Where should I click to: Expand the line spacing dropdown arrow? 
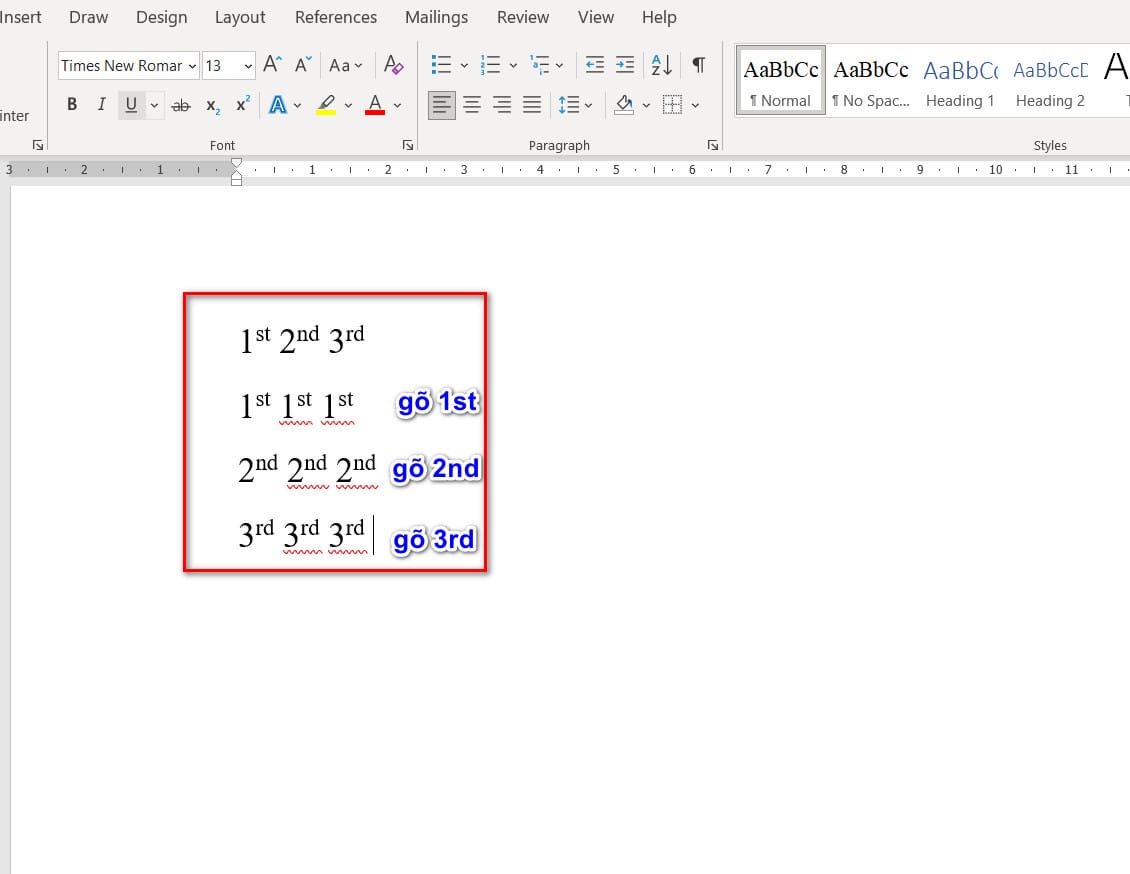tap(588, 105)
